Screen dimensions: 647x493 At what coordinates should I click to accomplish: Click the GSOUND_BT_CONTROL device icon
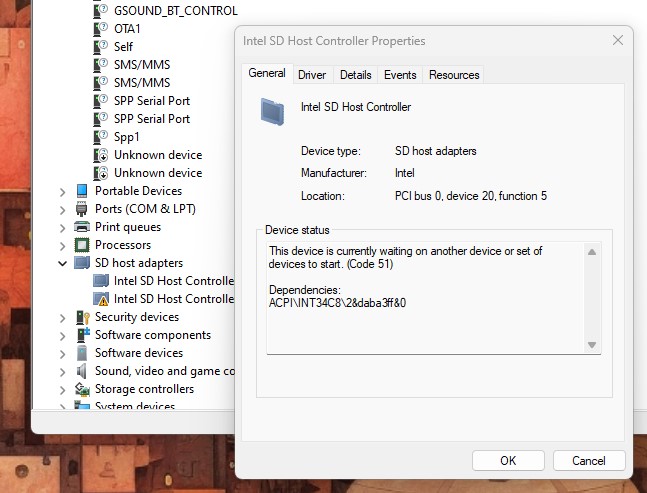(101, 11)
